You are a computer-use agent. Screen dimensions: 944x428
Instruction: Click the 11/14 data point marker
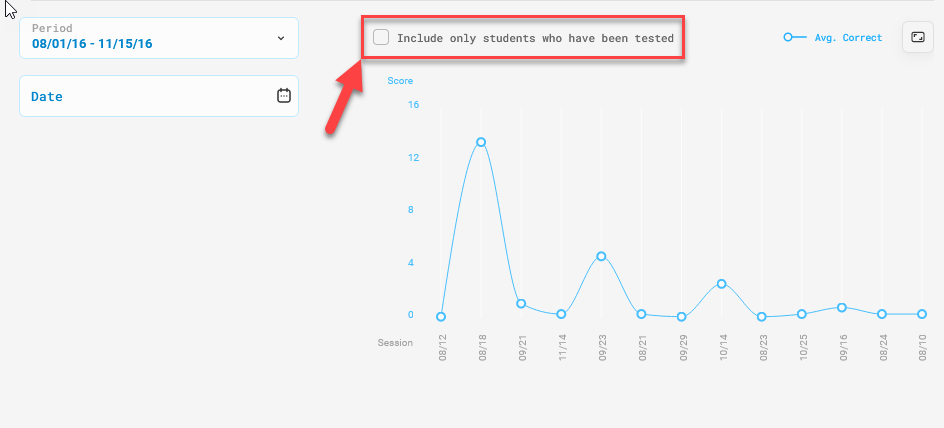tap(561, 314)
